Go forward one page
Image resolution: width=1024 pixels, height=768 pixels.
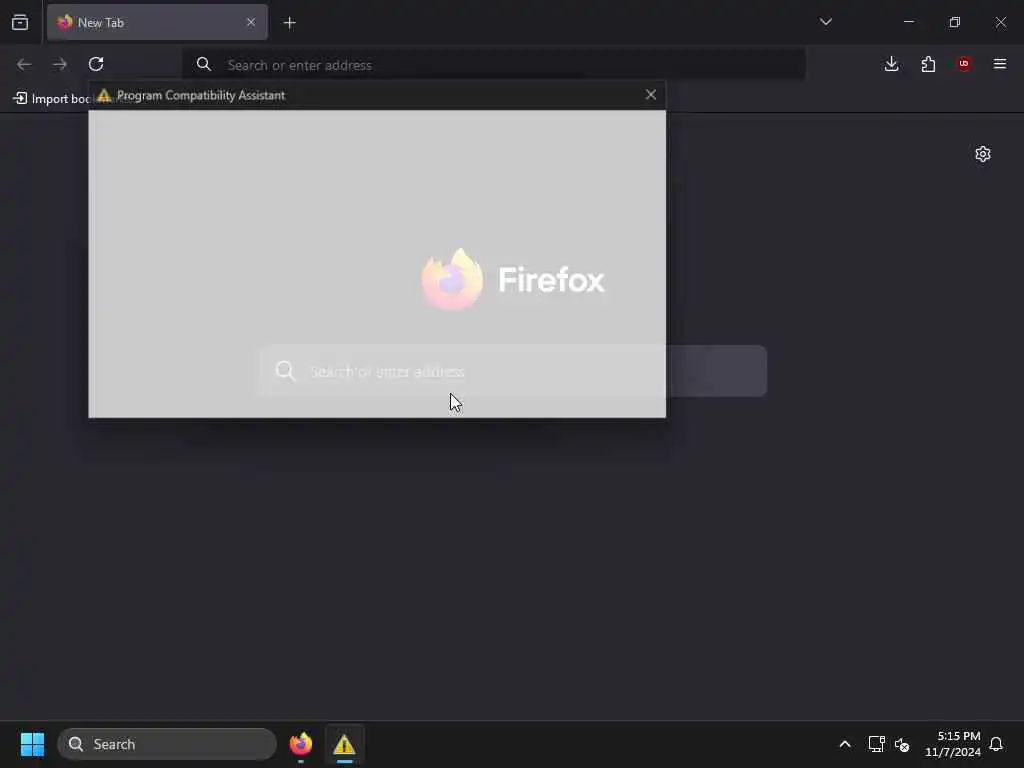tap(60, 64)
